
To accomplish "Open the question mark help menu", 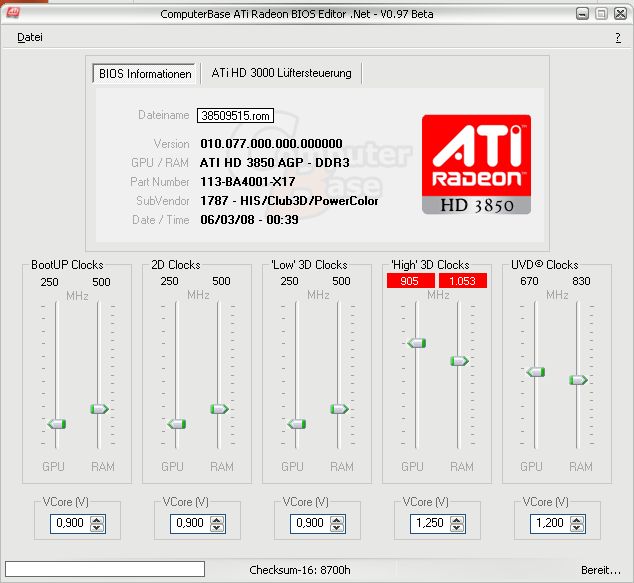I will [x=618, y=38].
